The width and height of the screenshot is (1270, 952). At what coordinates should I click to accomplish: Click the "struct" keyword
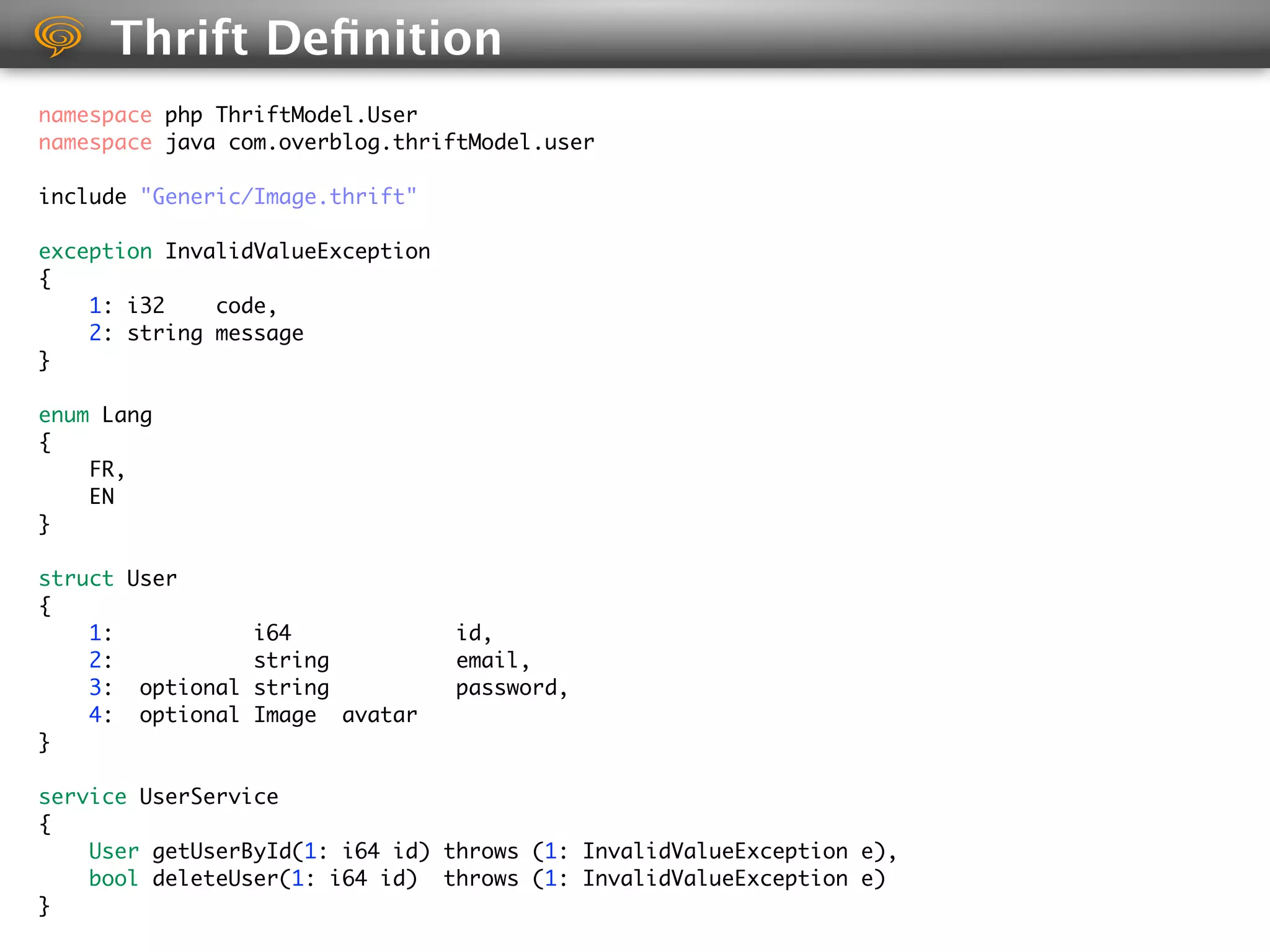point(76,579)
